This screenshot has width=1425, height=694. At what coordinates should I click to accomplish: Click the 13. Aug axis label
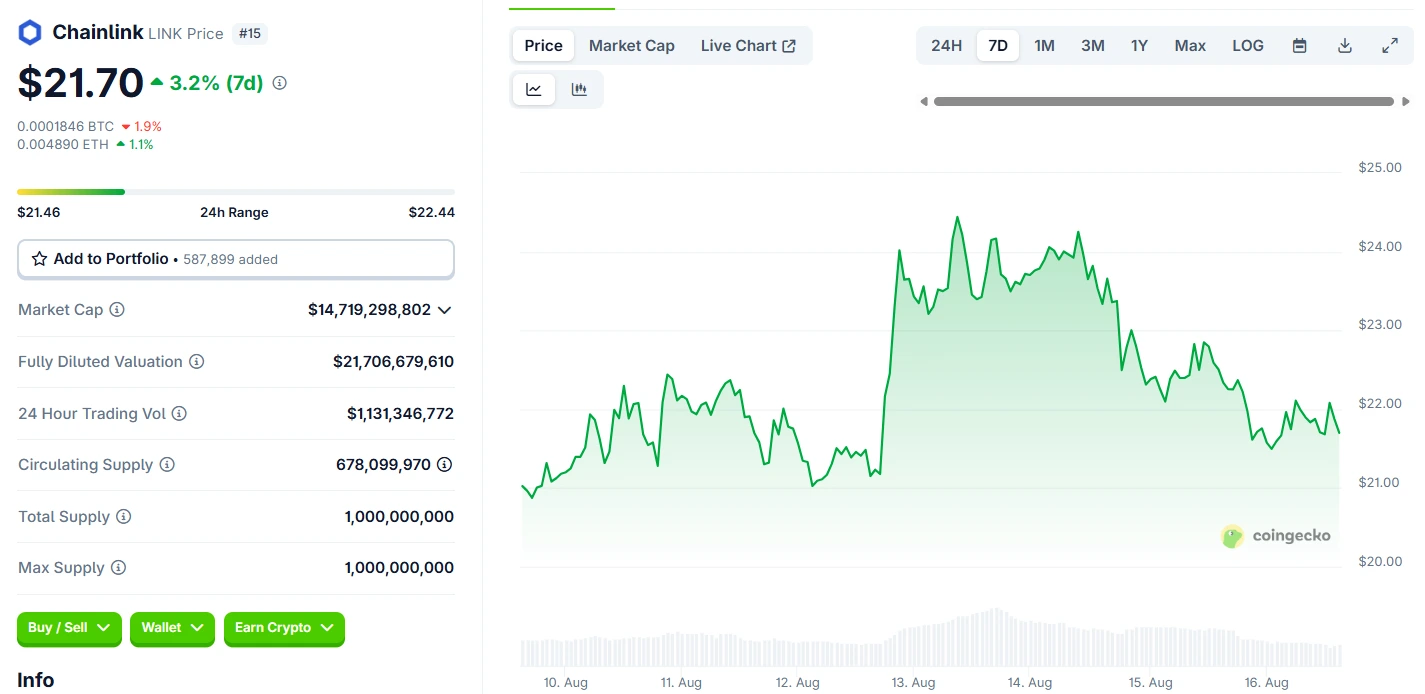pos(913,683)
